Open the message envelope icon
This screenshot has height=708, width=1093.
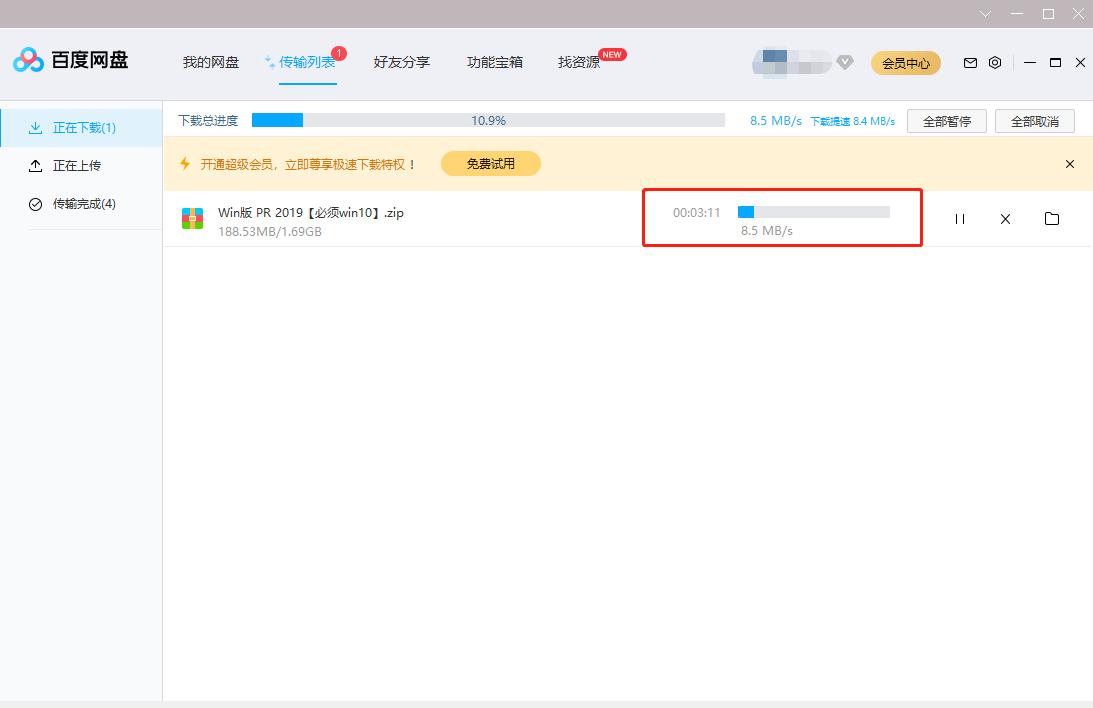pos(970,62)
